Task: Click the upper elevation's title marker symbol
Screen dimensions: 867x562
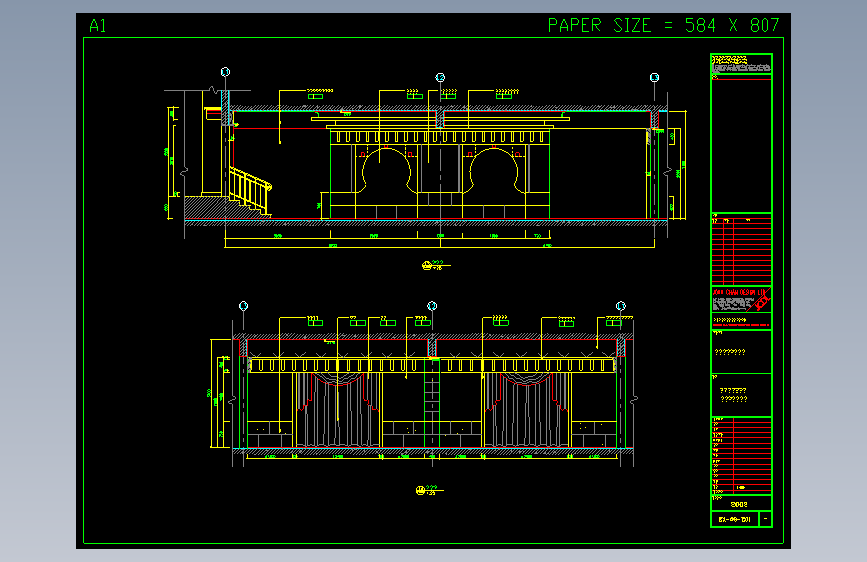Action: pos(427,266)
